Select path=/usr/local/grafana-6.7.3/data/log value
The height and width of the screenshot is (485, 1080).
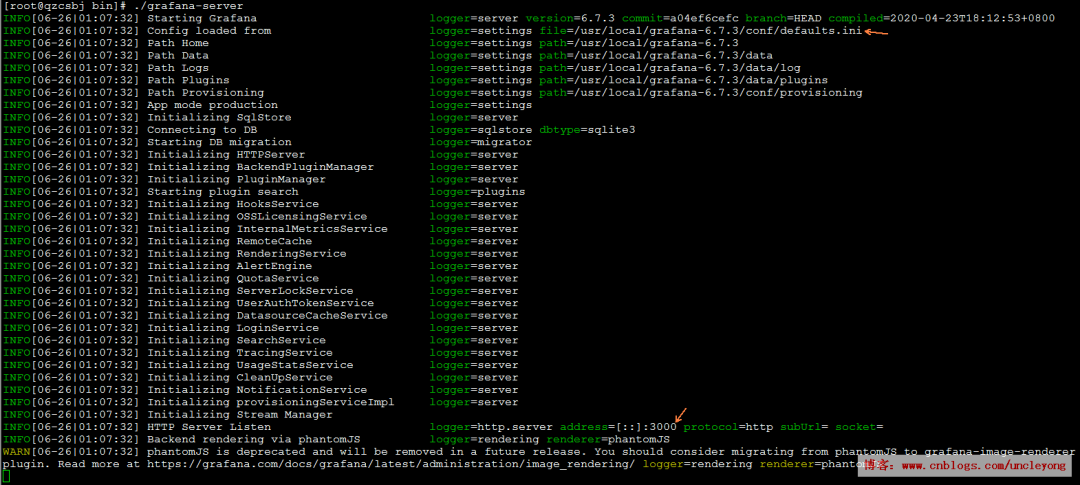(670, 68)
